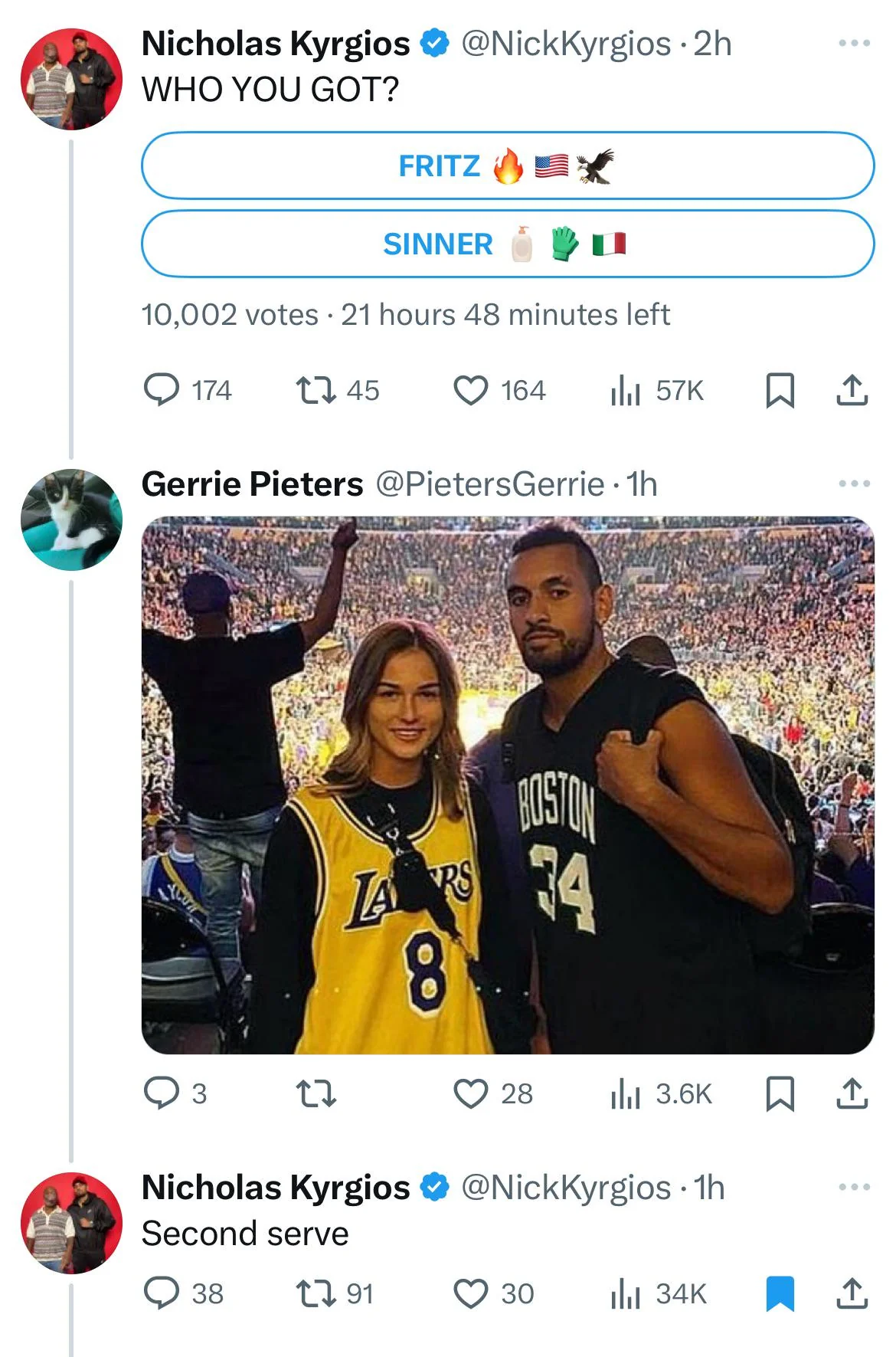The height and width of the screenshot is (1357, 896).
Task: Open @NickKyrgios handle on Second serve tweet
Action: pos(565,1187)
